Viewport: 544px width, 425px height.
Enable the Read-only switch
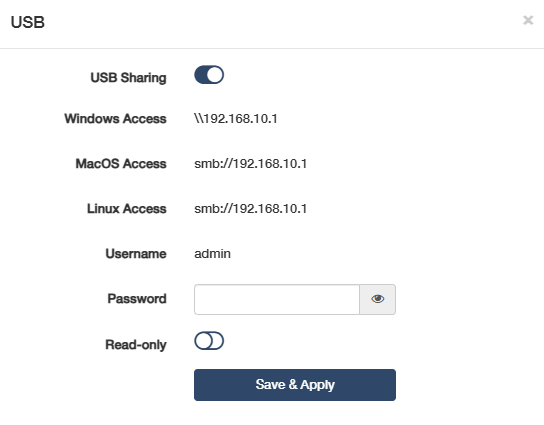(209, 341)
